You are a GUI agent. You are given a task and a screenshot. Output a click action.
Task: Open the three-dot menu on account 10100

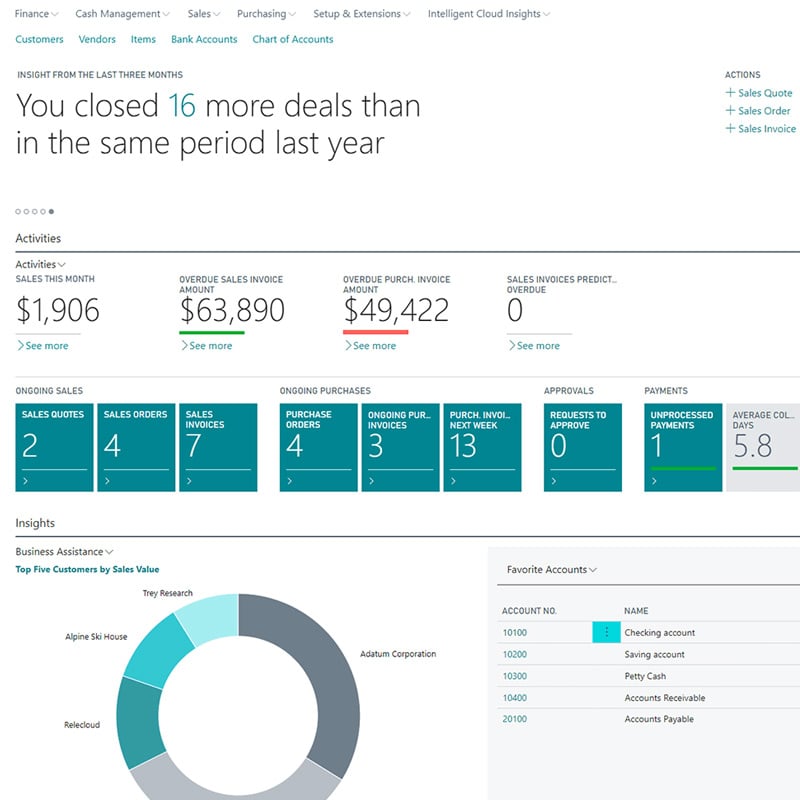(606, 632)
